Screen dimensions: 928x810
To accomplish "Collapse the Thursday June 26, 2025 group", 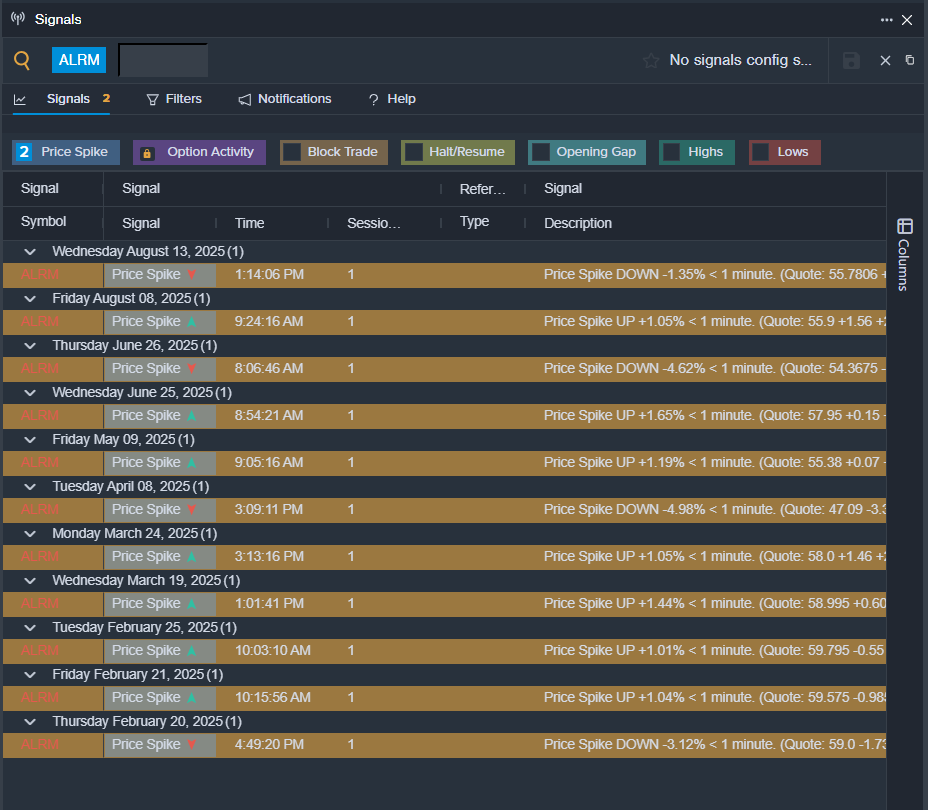I will click(30, 345).
